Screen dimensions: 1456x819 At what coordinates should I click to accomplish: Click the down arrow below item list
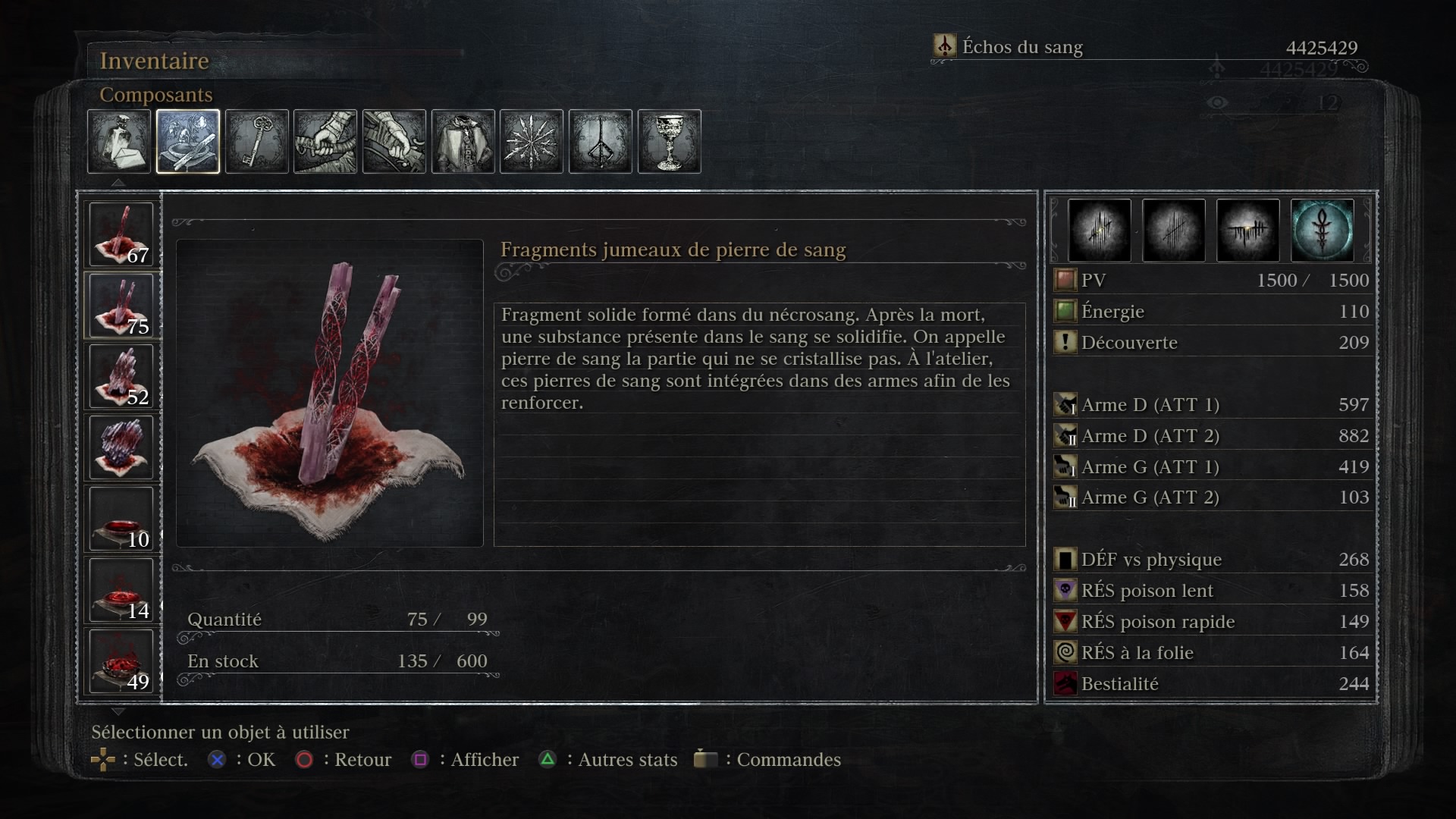118,711
